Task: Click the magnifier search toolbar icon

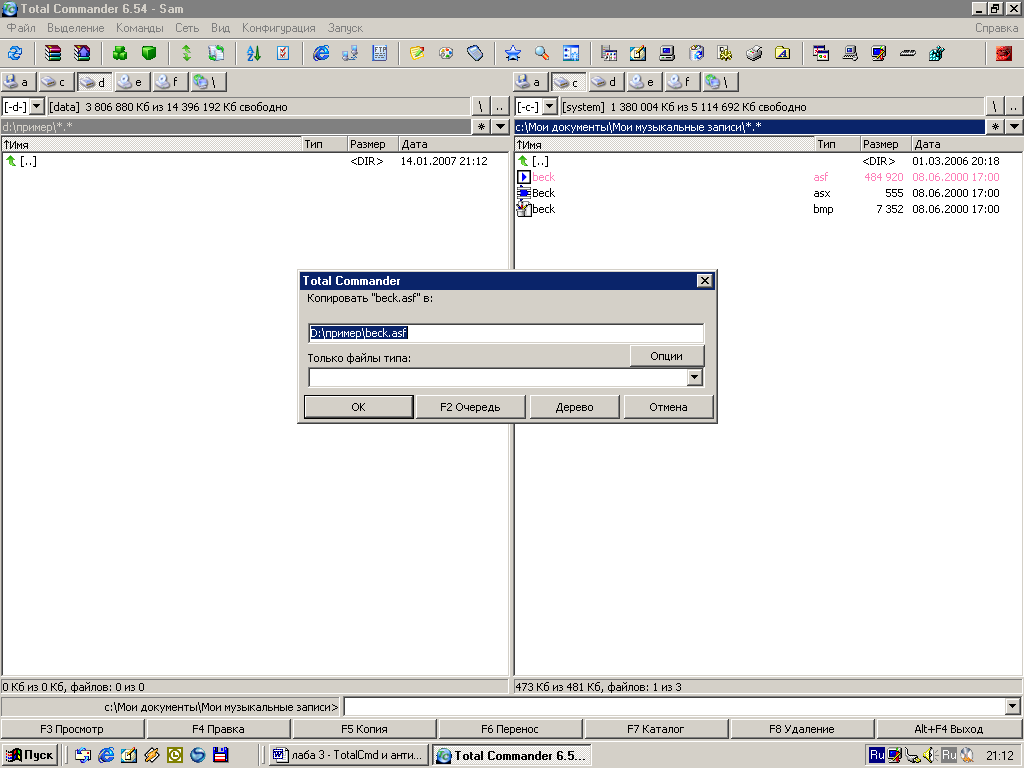Action: tap(542, 54)
